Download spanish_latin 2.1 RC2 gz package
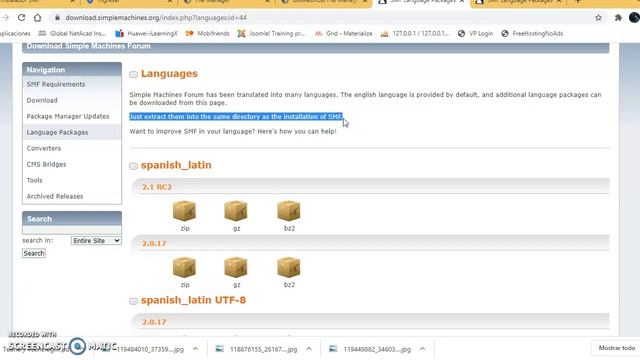 click(x=236, y=211)
